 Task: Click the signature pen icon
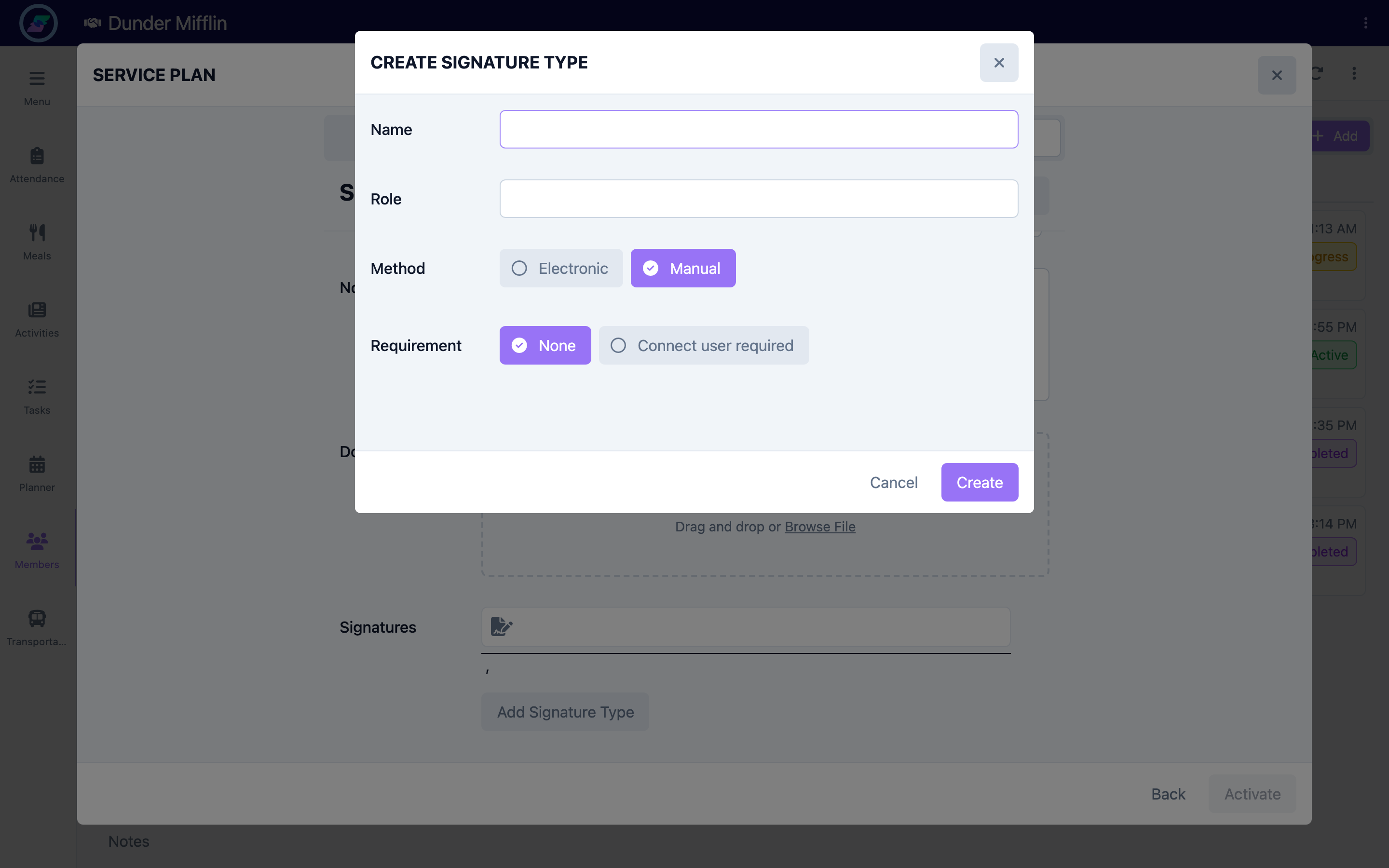(x=501, y=626)
